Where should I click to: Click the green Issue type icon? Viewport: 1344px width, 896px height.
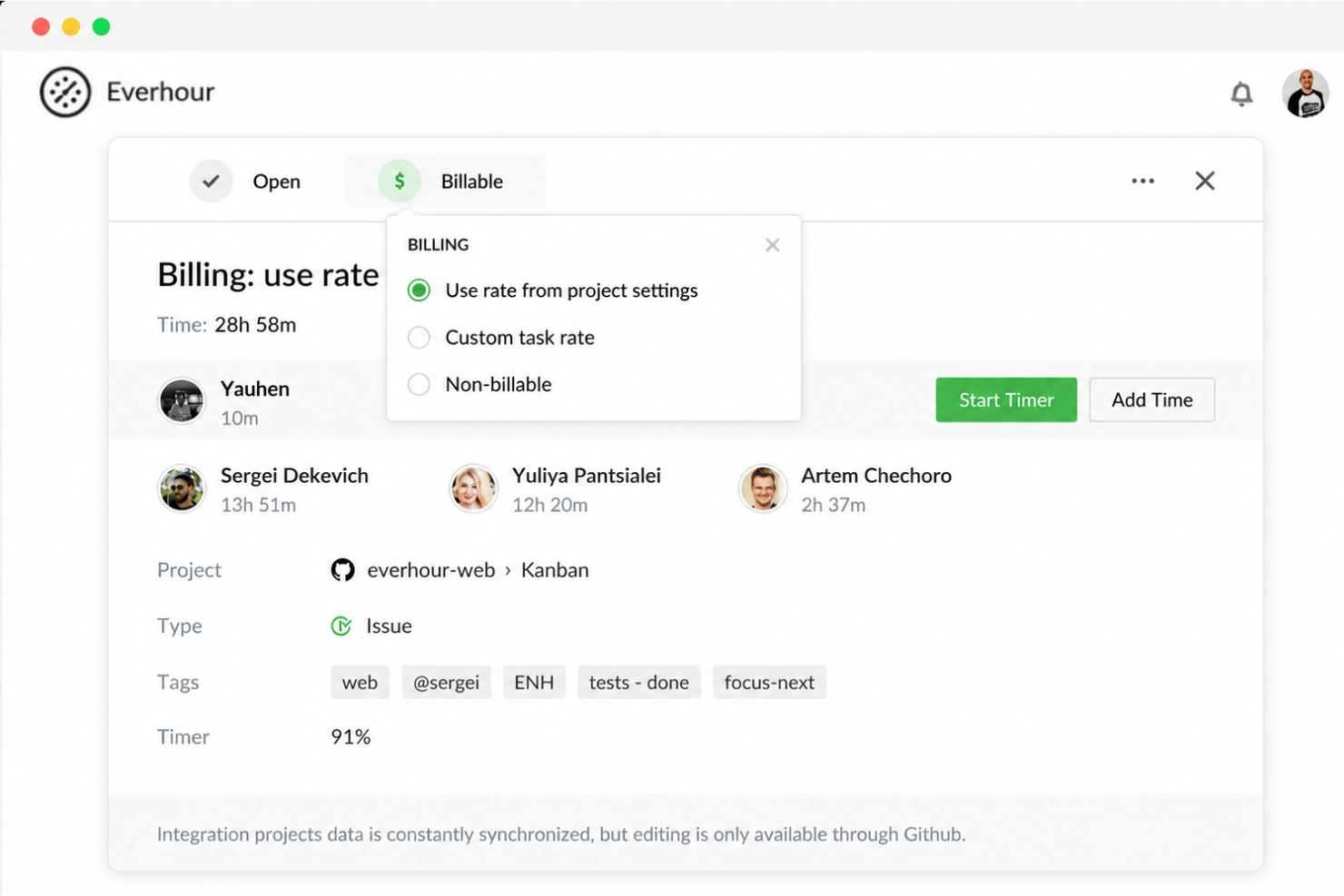pyautogui.click(x=341, y=626)
